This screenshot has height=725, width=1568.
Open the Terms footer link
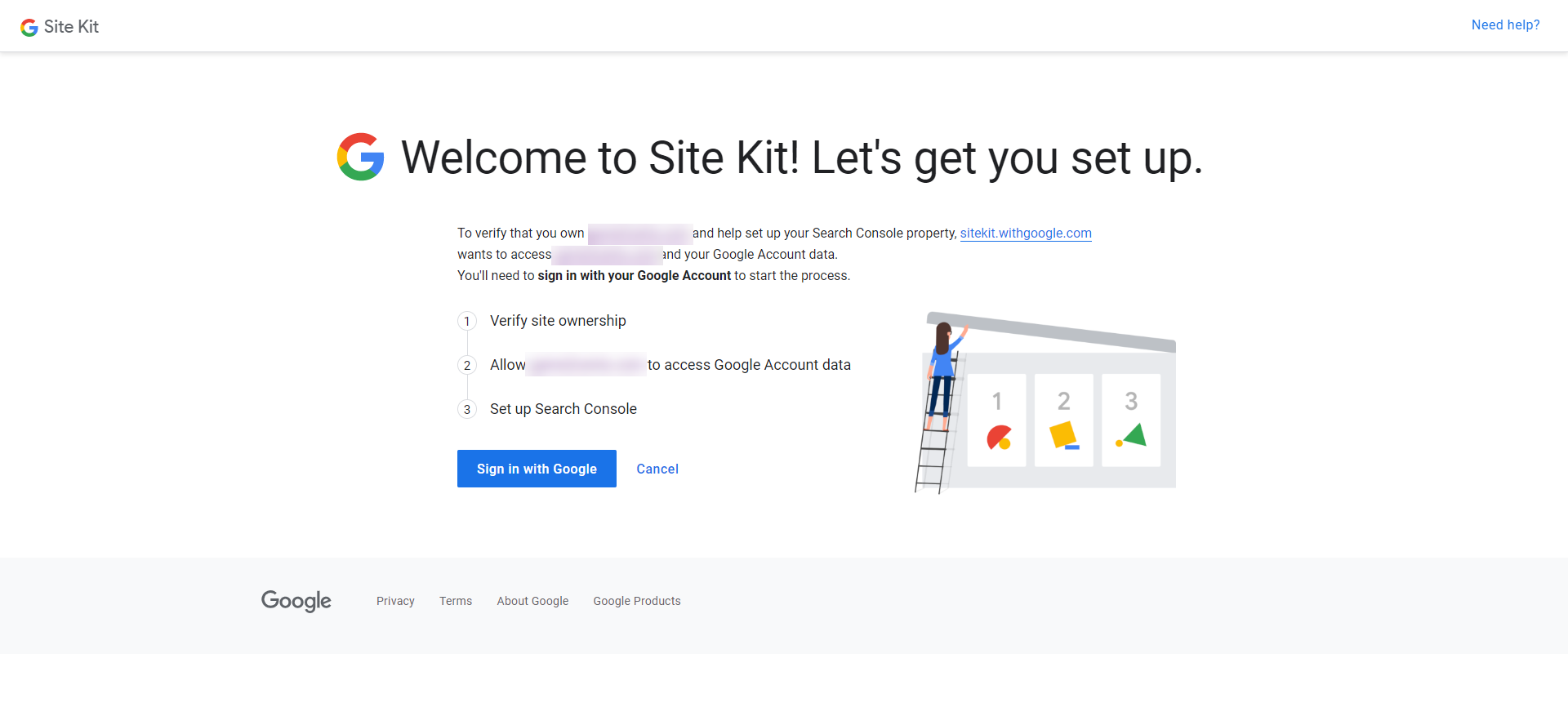[456, 602]
